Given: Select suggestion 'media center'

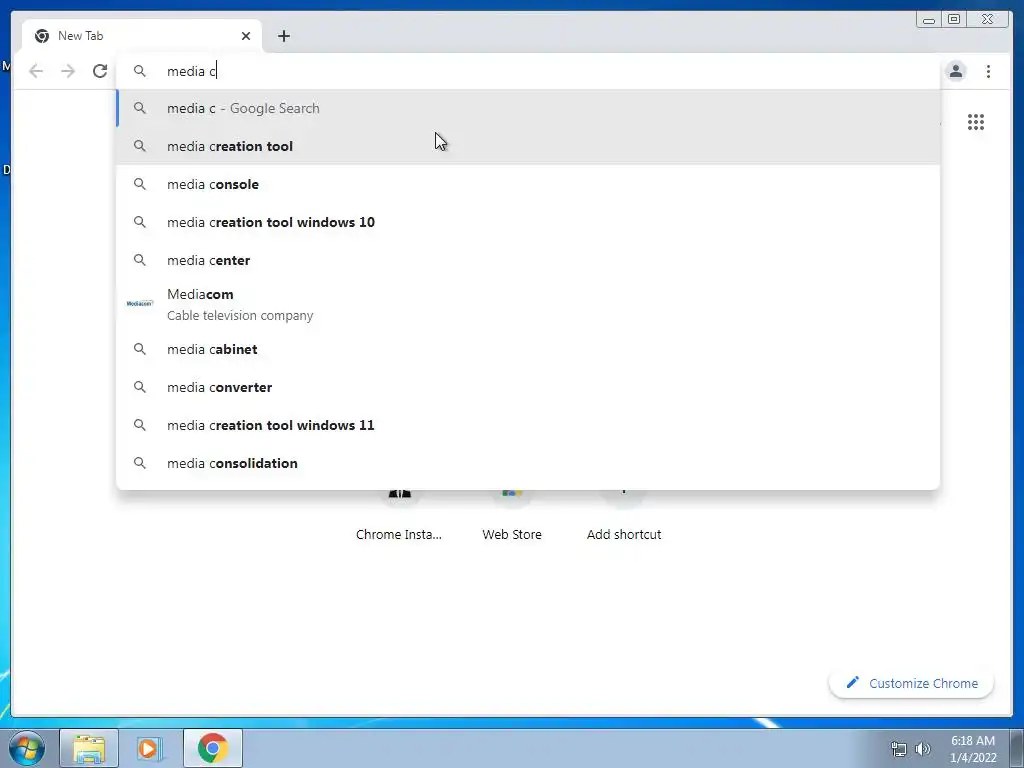Looking at the screenshot, I should (x=528, y=260).
